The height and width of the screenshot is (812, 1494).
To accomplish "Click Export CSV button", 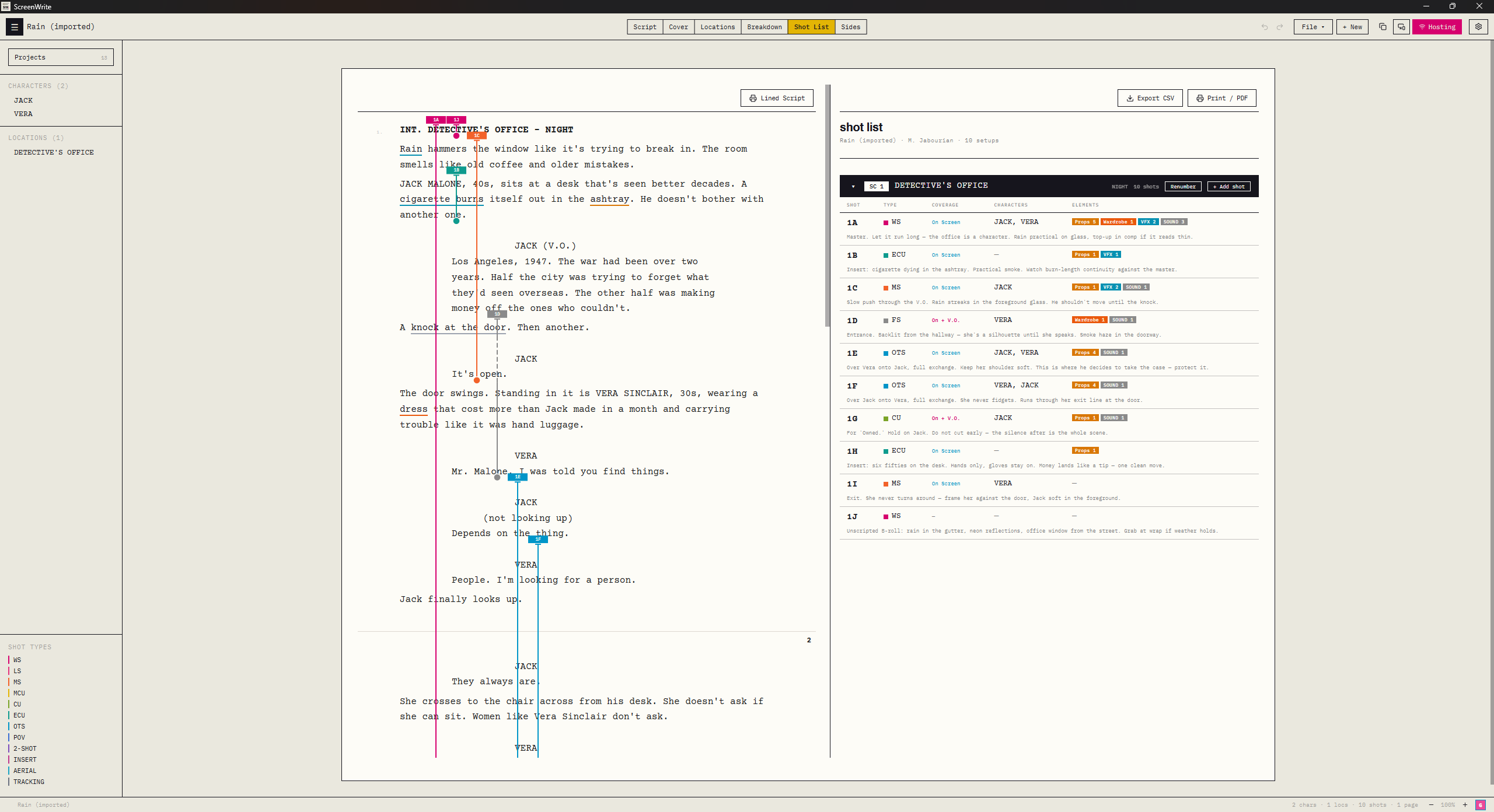I will [1150, 98].
